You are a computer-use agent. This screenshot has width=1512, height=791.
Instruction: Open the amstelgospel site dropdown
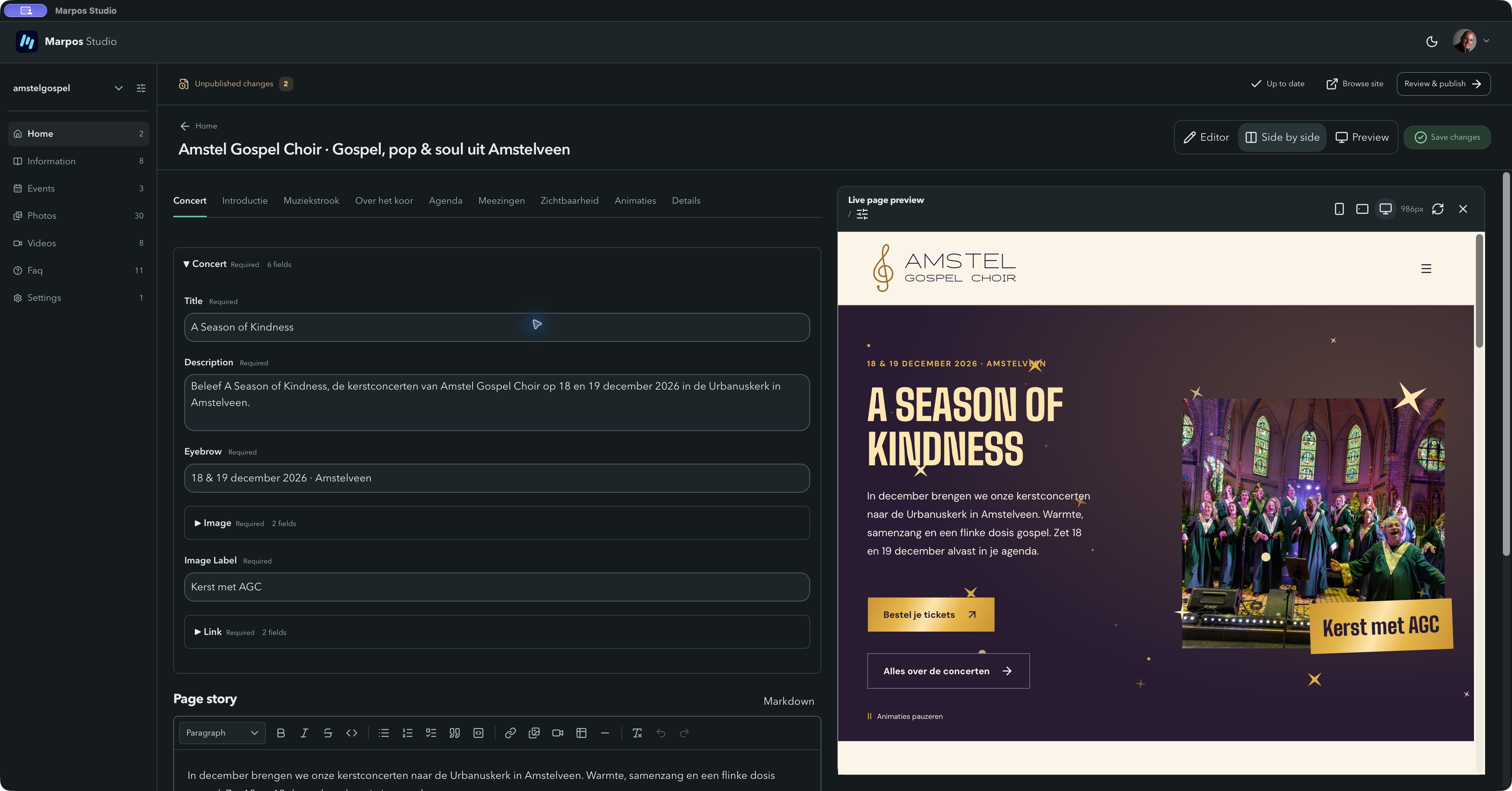(118, 88)
